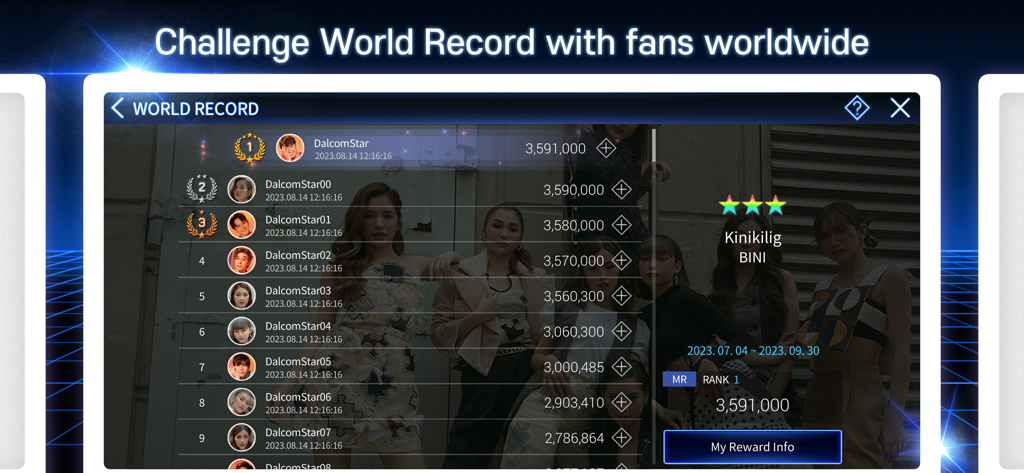Open DalcomStar's profile avatar
The image size is (1024, 473).
point(290,148)
